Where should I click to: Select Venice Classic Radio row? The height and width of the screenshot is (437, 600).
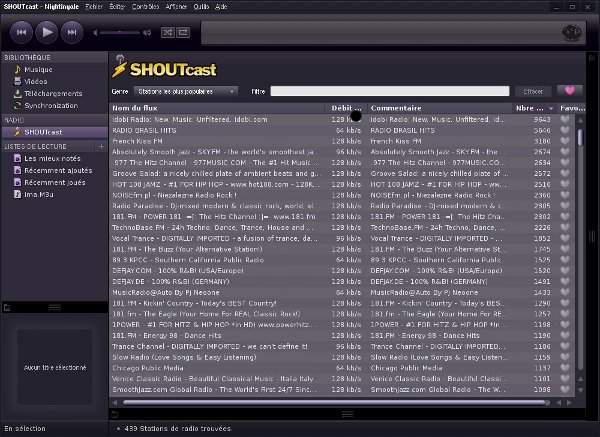[342, 378]
